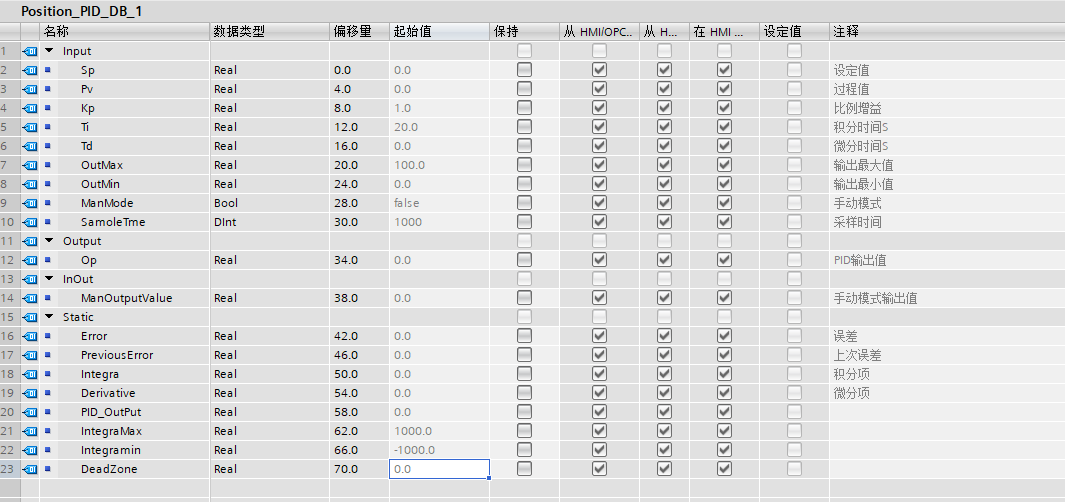Click the tag icon beside the Sp row
Image resolution: width=1065 pixels, height=502 pixels.
click(x=29, y=70)
